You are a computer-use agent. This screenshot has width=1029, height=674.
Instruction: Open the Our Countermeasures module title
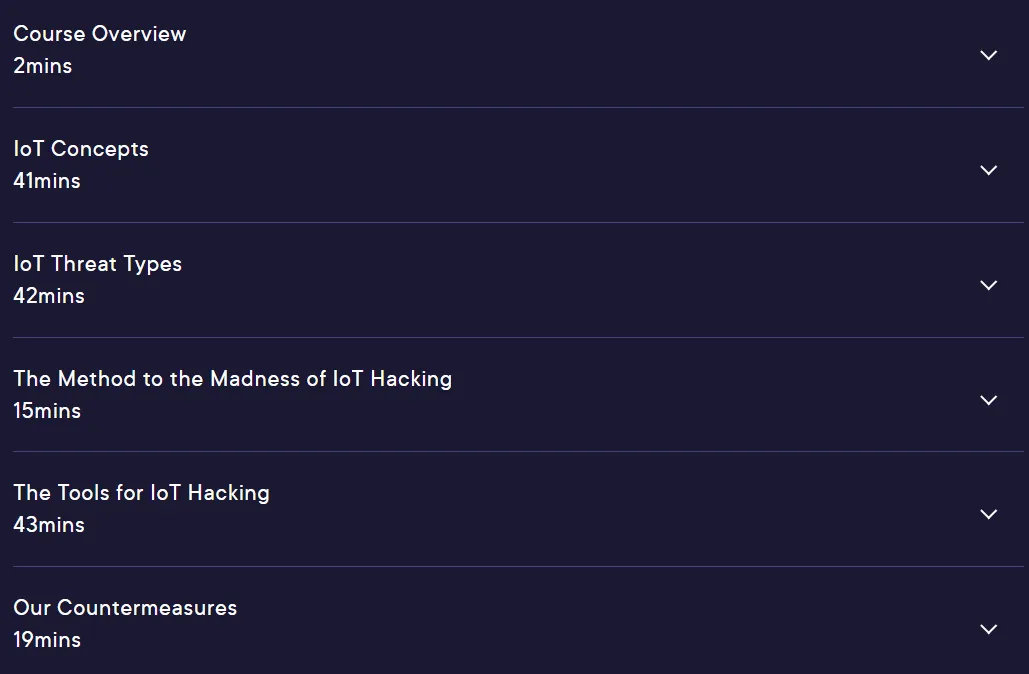pyautogui.click(x=125, y=608)
